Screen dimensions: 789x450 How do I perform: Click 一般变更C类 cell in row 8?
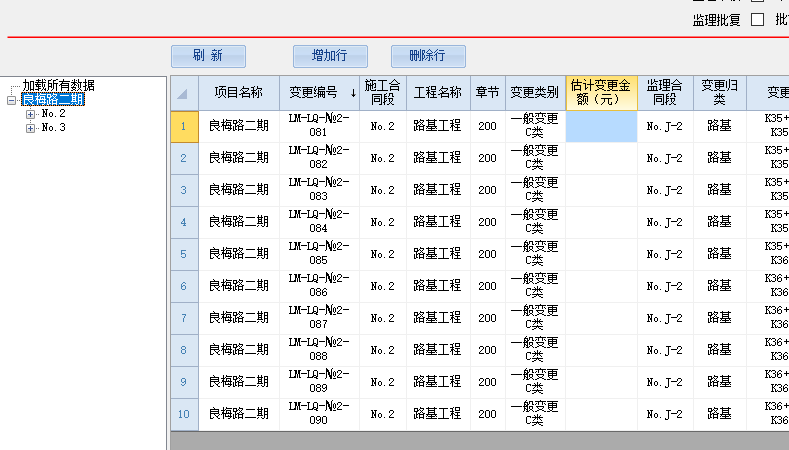click(x=535, y=350)
